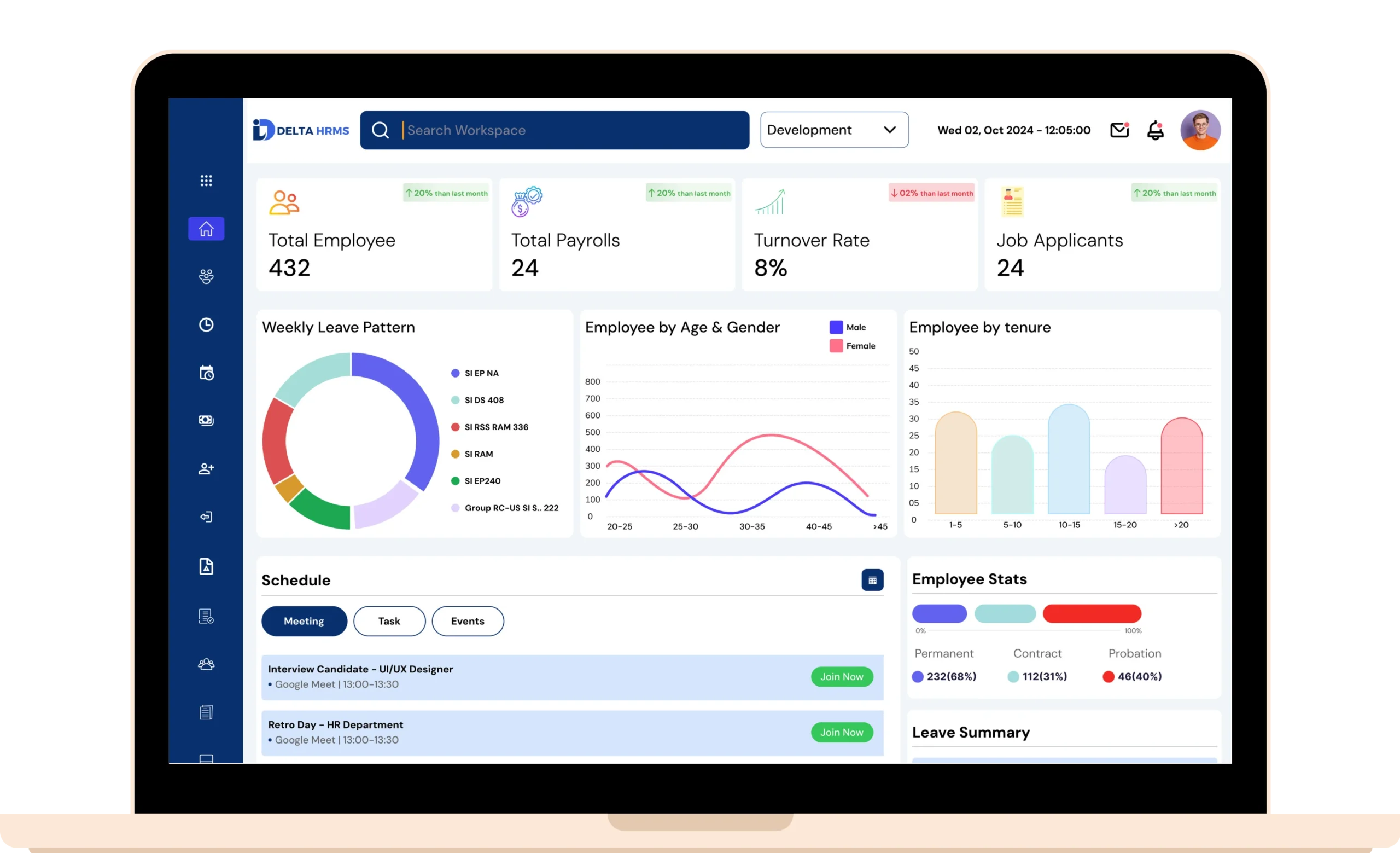Click the Search Workspace input field
The width and height of the screenshot is (1400, 853).
coord(555,130)
